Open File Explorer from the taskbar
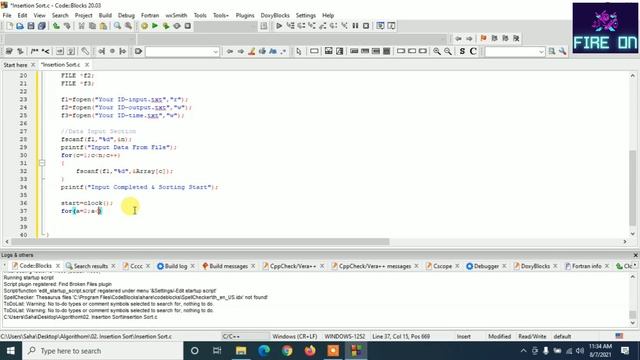Image resolution: width=640 pixels, height=360 pixels. point(241,351)
